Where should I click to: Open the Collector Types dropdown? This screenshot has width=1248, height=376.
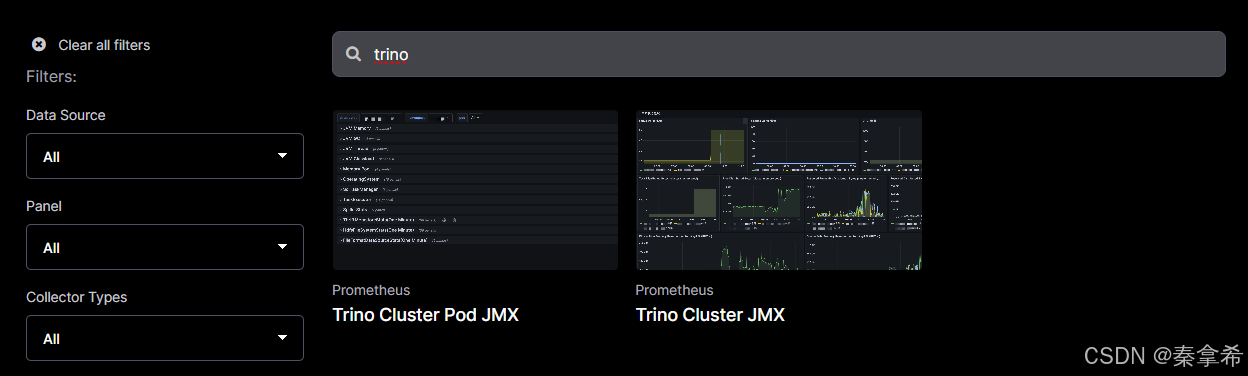pyautogui.click(x=165, y=338)
